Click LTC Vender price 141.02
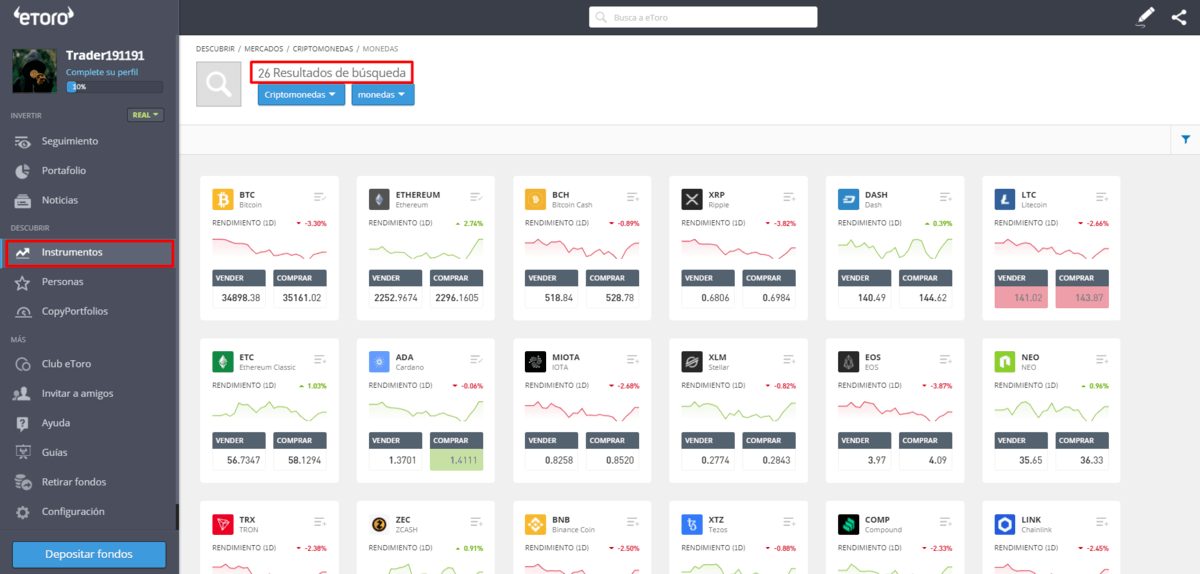Screen dimensions: 1200x574 pos(1021,298)
